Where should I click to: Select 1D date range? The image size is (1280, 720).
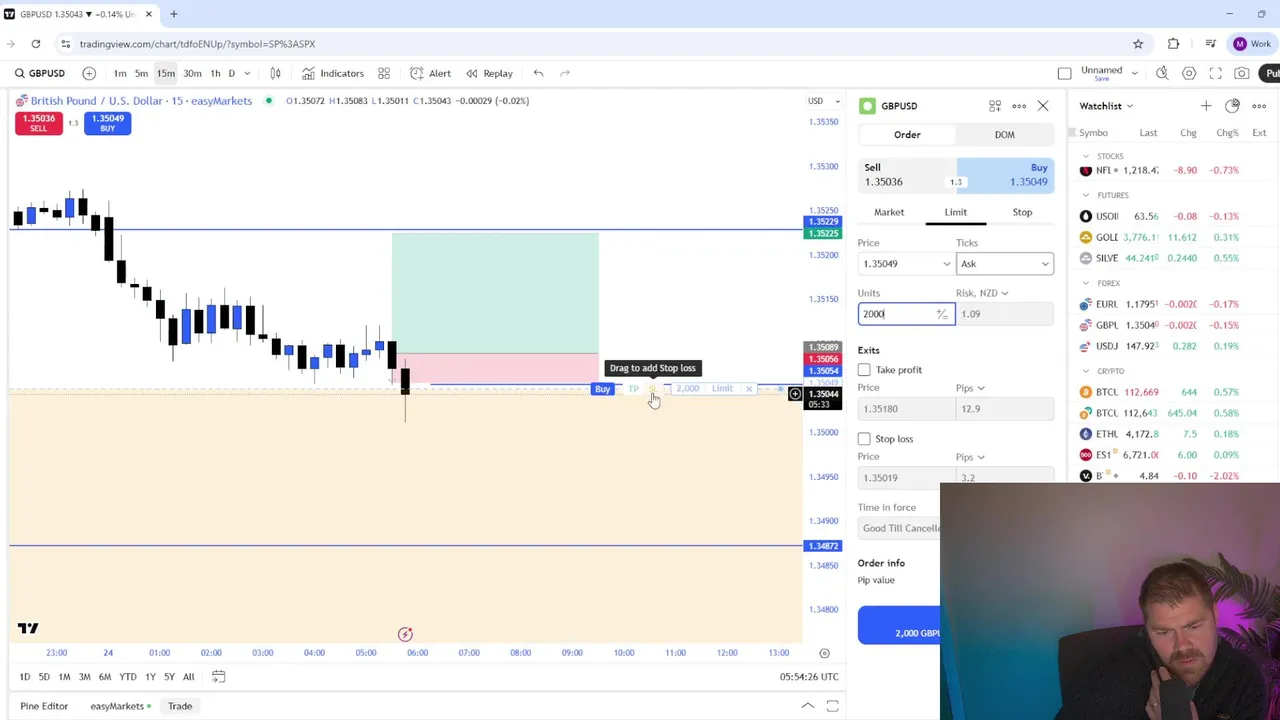click(x=25, y=677)
